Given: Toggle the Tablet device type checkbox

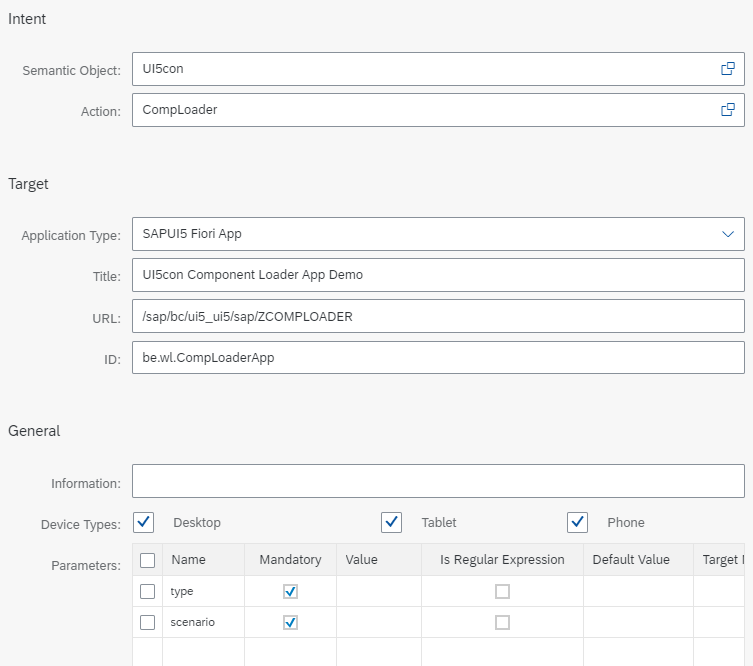Looking at the screenshot, I should point(391,522).
